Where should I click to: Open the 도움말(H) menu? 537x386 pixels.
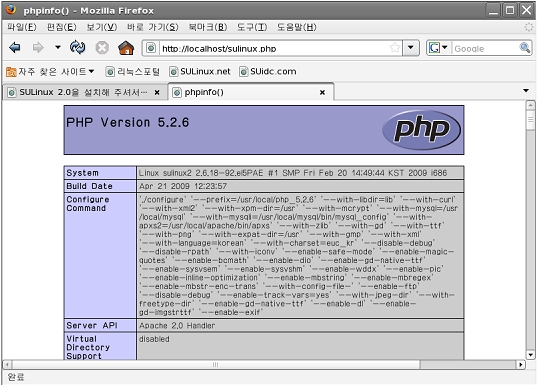[x=297, y=27]
